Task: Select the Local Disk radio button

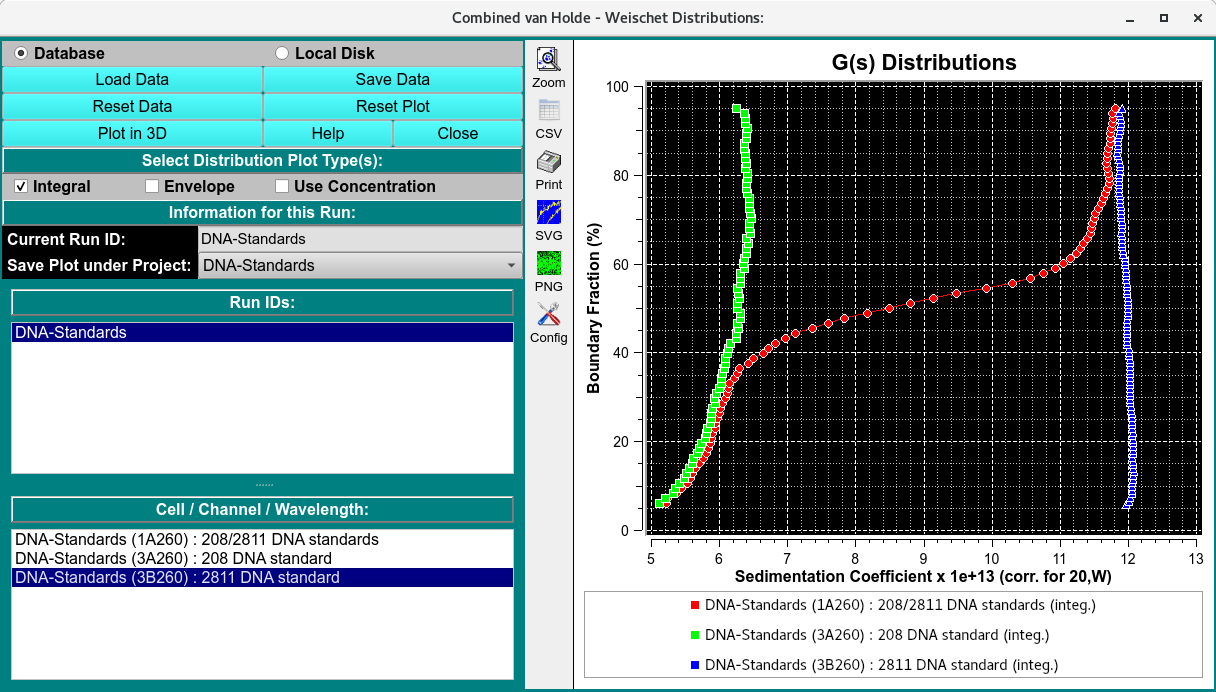Action: click(x=282, y=53)
